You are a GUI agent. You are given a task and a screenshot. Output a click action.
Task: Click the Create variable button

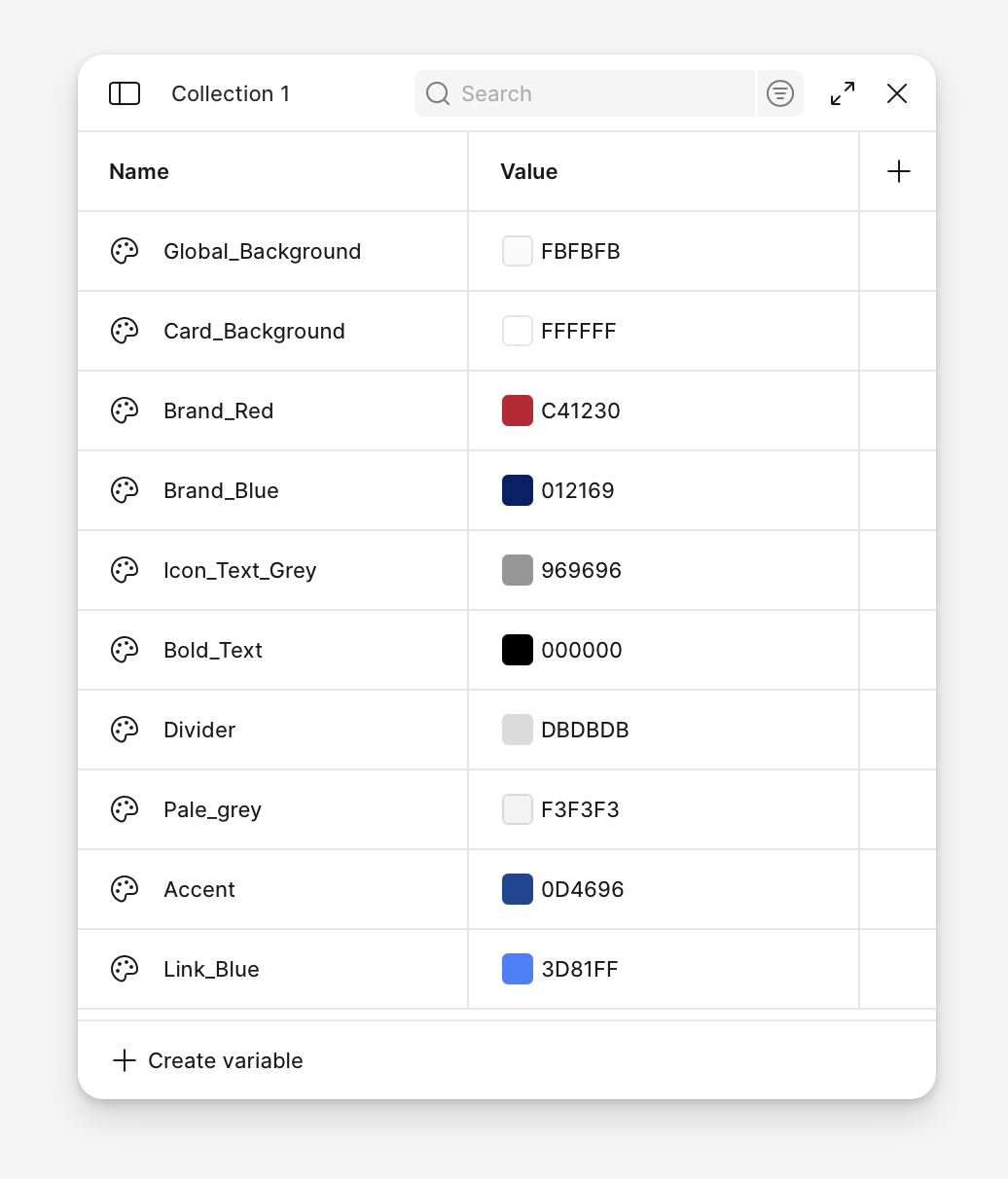206,1060
